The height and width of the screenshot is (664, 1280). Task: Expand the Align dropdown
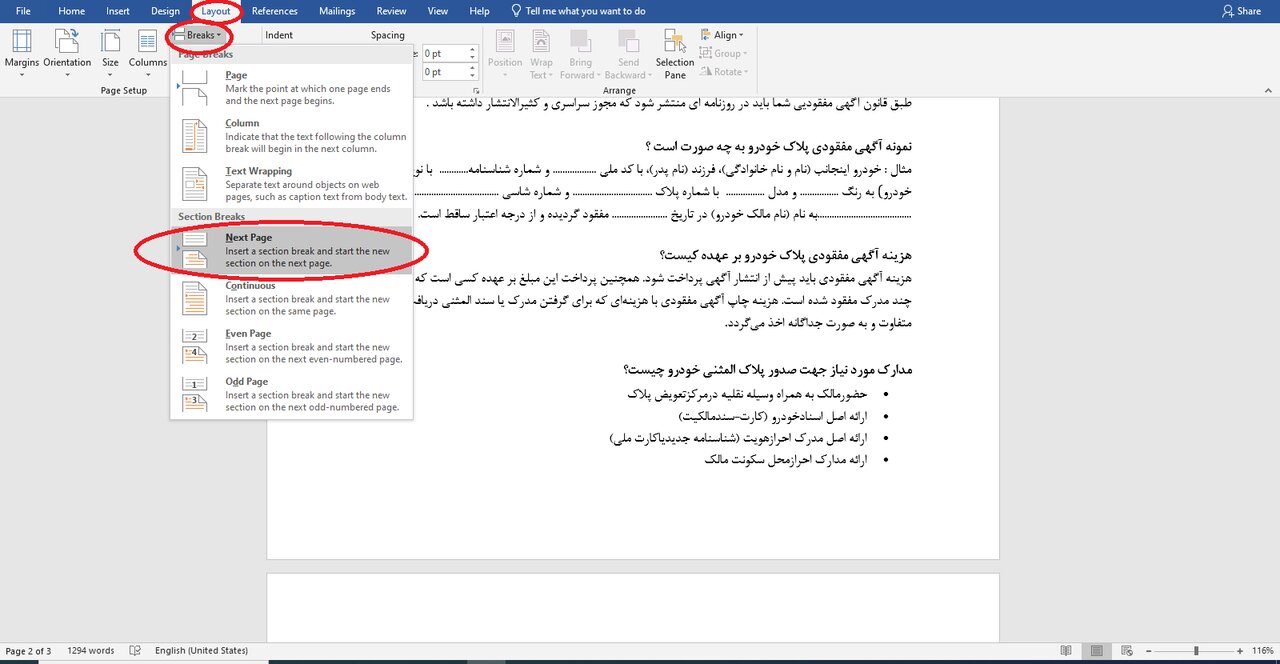[x=725, y=35]
